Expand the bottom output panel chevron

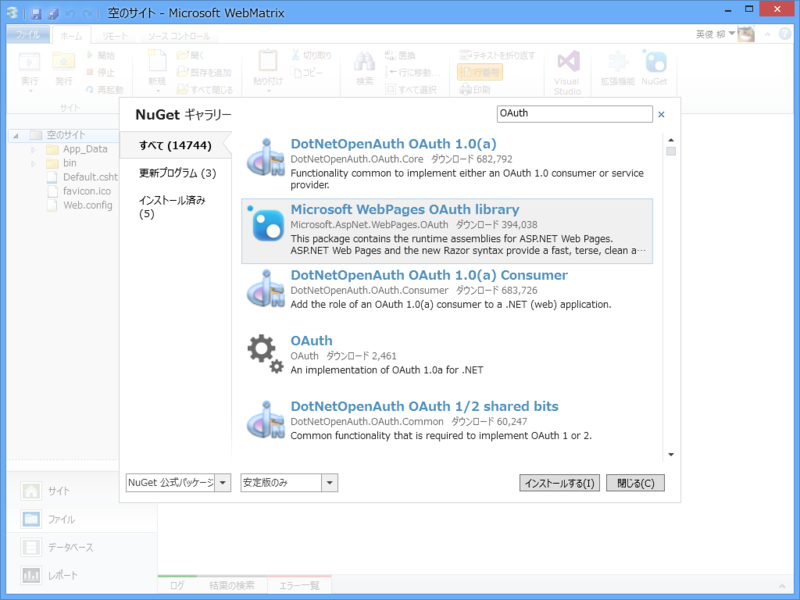[x=782, y=586]
